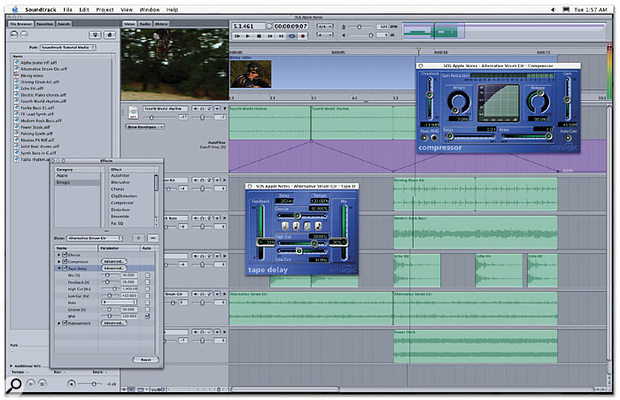This screenshot has height=400, width=620.
Task: Toggle the MatrixReverb effect checkbox
Action: pos(65,323)
